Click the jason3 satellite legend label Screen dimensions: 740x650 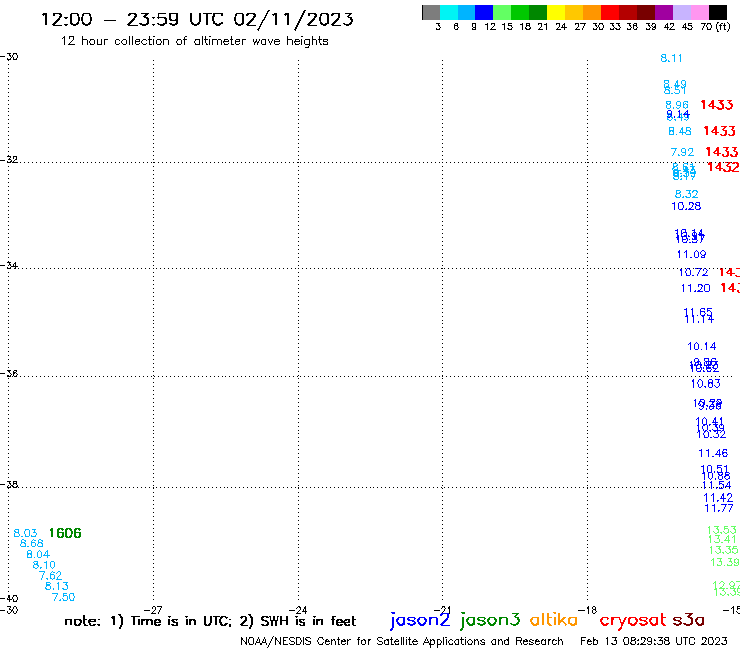tap(490, 620)
